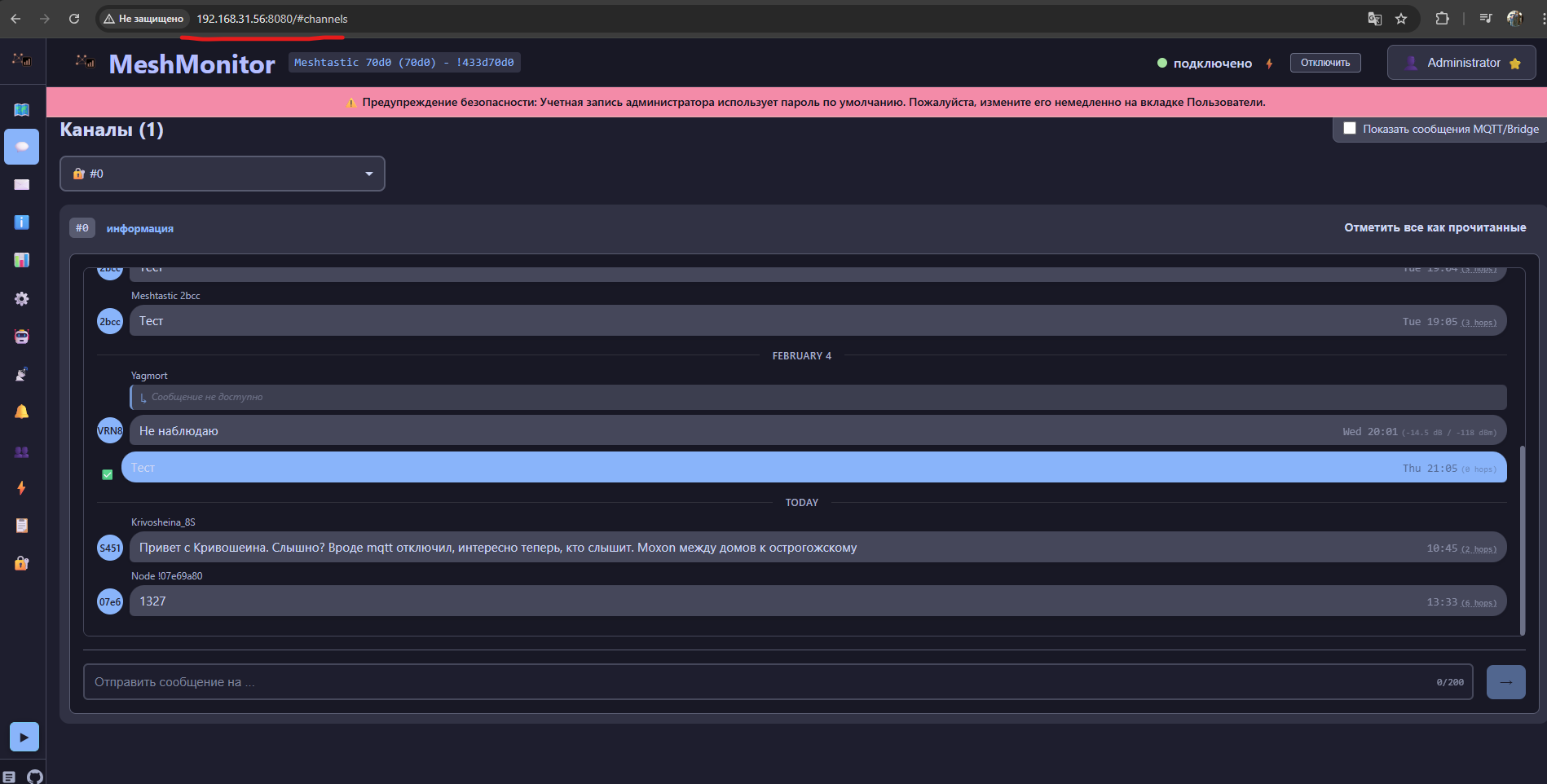Open the map view in sidebar

(22, 109)
